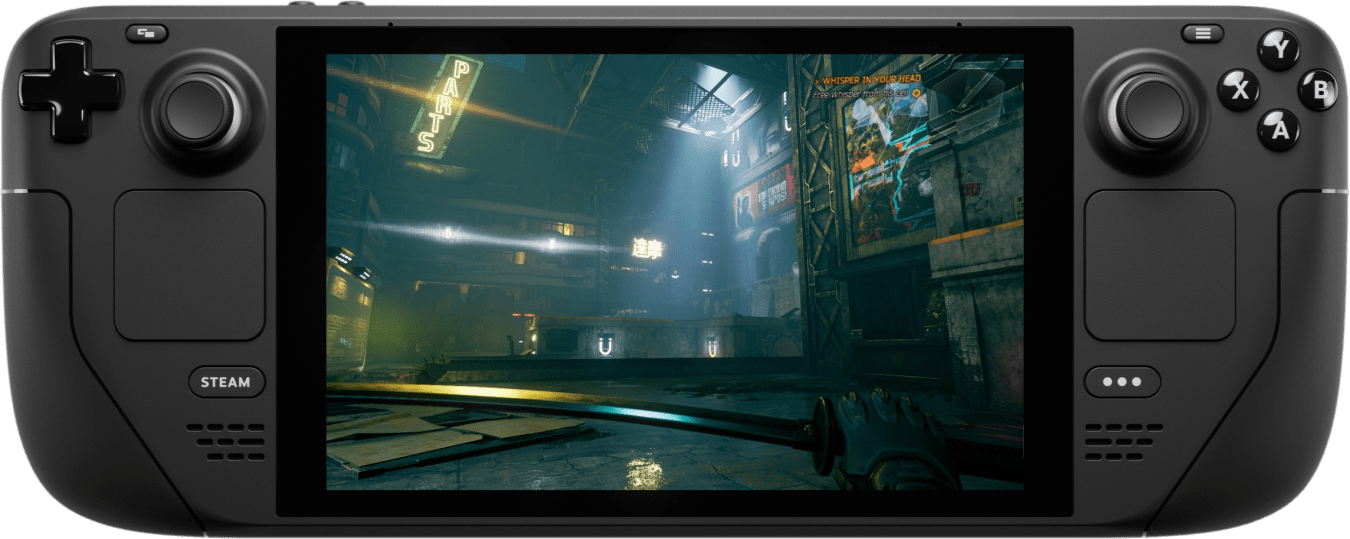Tap the right square trackpad
The image size is (1350, 539).
click(x=1160, y=265)
